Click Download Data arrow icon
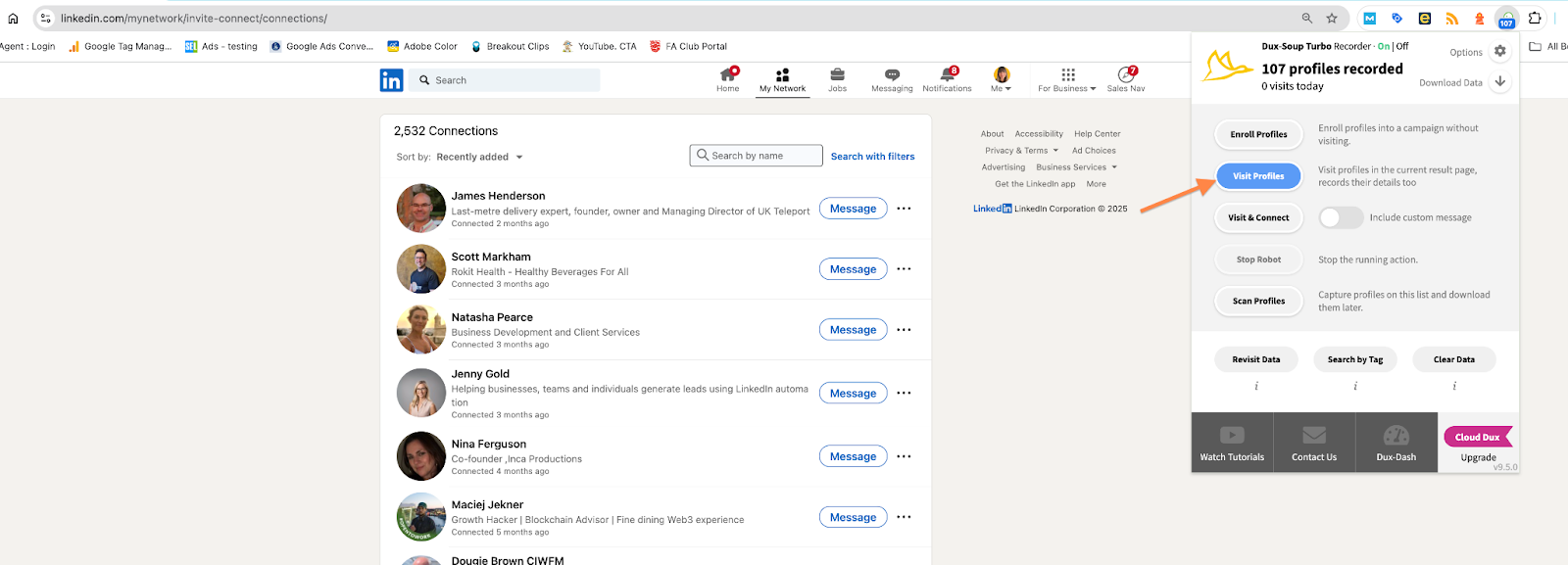Viewport: 1568px width, 565px height. click(x=1499, y=82)
